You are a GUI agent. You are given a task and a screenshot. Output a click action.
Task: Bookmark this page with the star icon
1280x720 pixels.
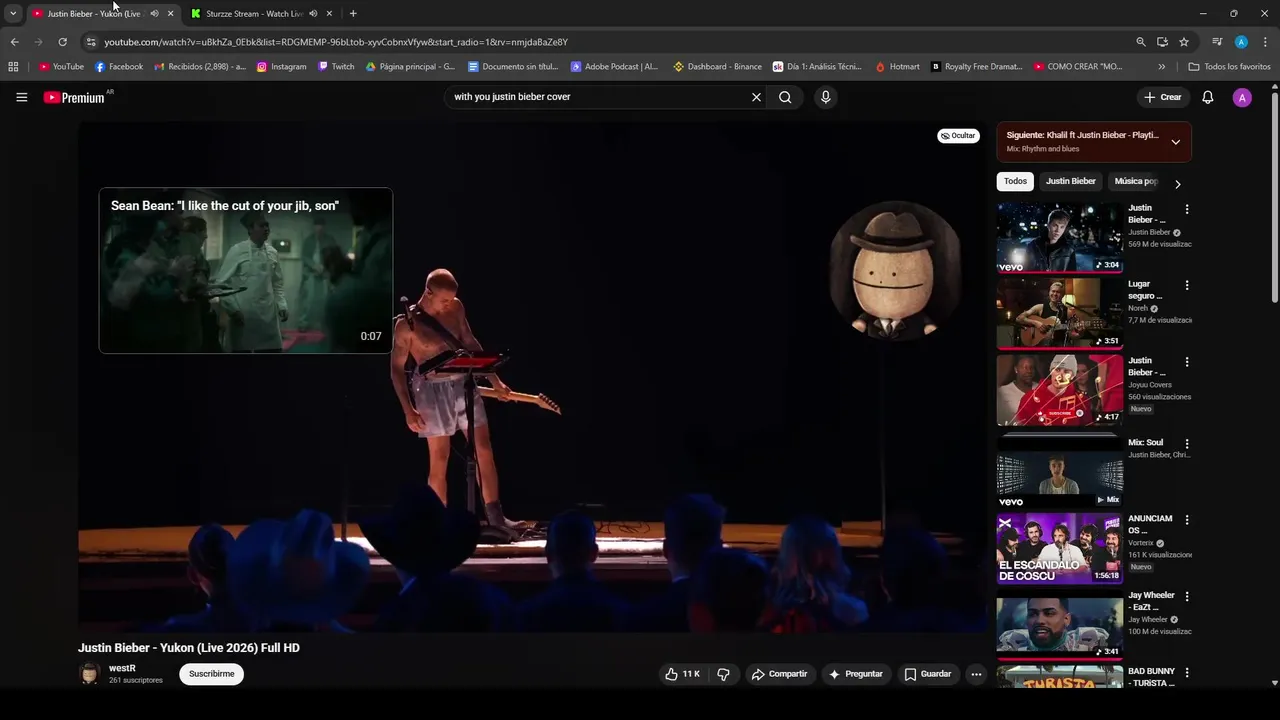coord(1184,42)
